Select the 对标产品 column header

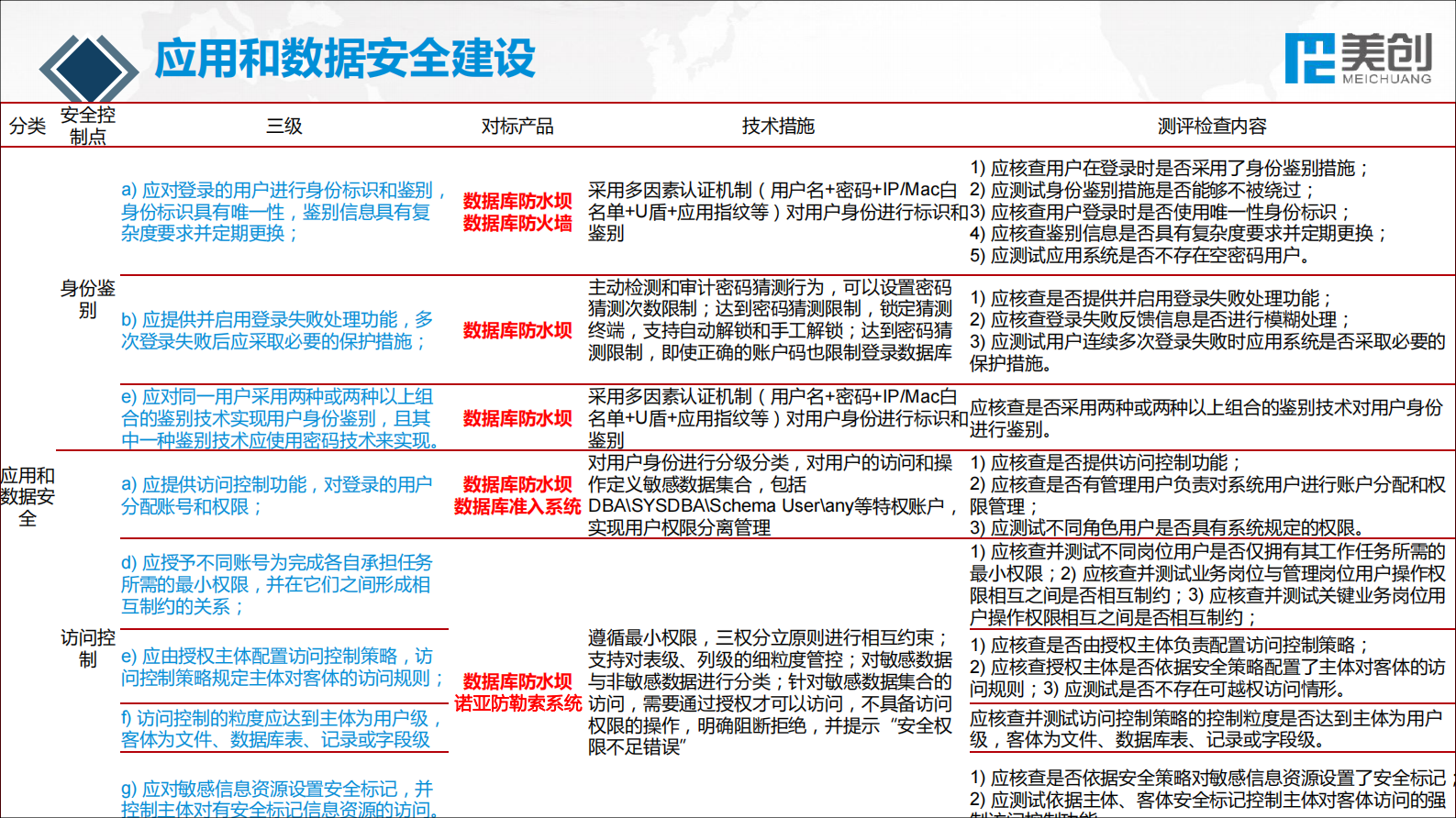click(x=517, y=126)
